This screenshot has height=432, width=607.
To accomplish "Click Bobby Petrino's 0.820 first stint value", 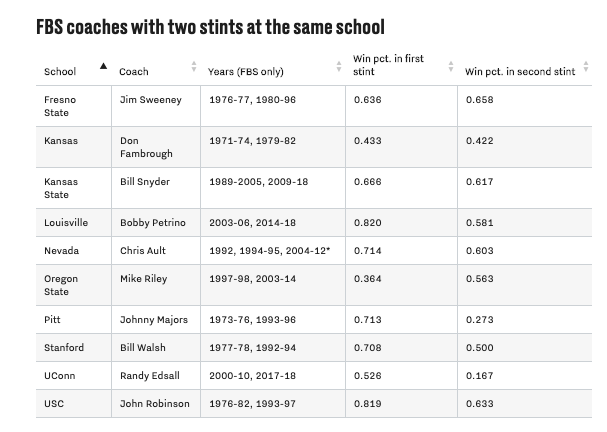I will click(367, 222).
